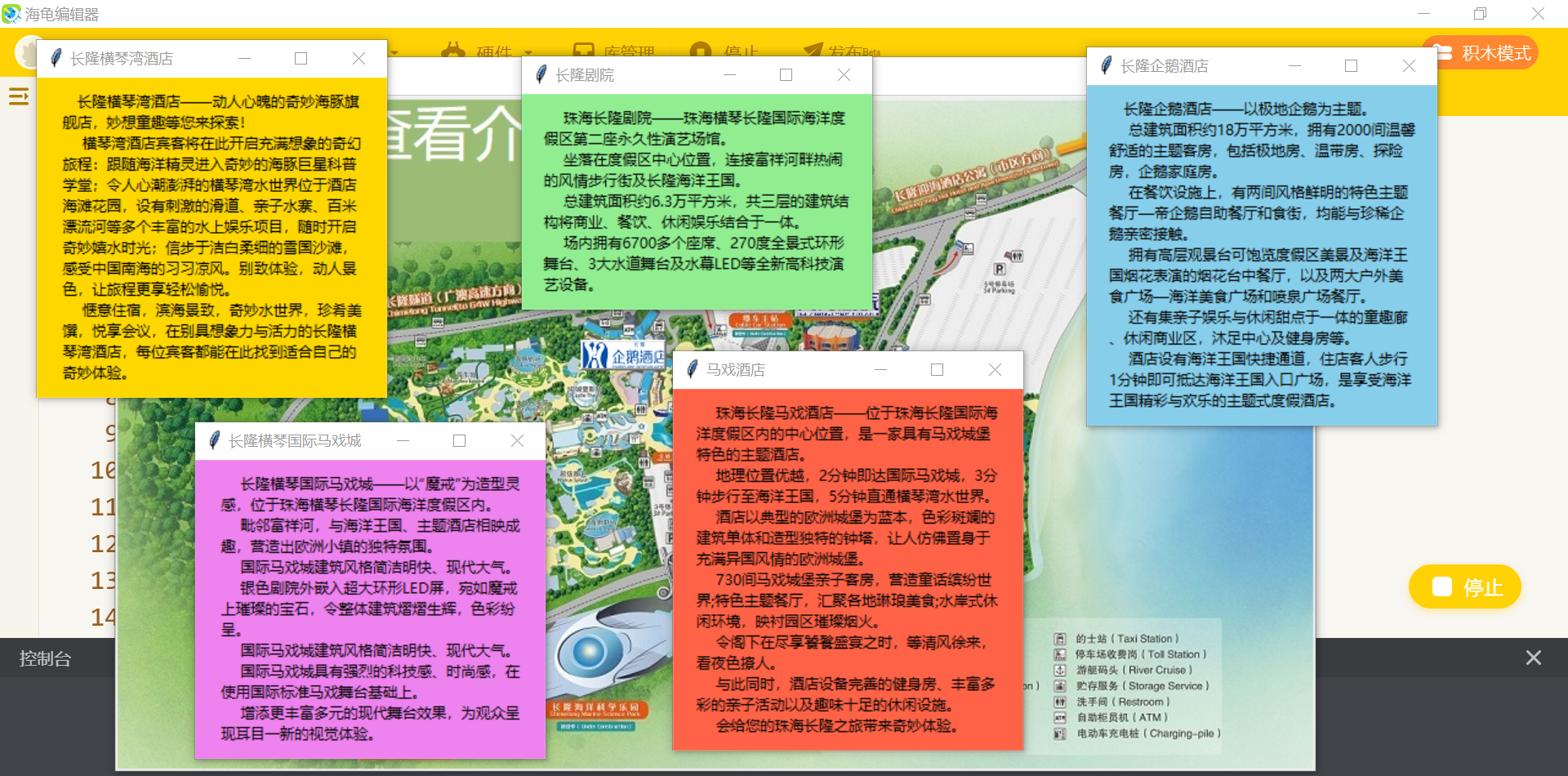The image size is (1568, 776).
Task: Close the 长隆横琴国际马戏城 window
Action: point(517,441)
